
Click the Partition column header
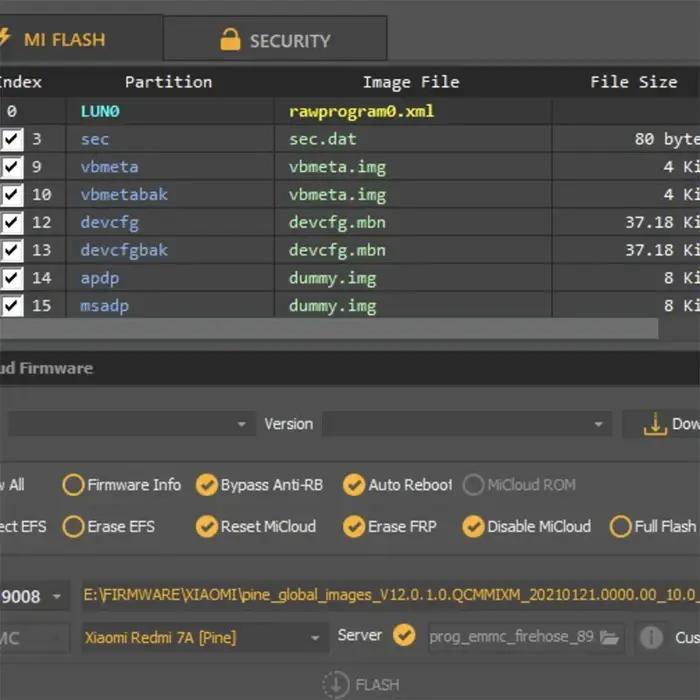(x=169, y=82)
